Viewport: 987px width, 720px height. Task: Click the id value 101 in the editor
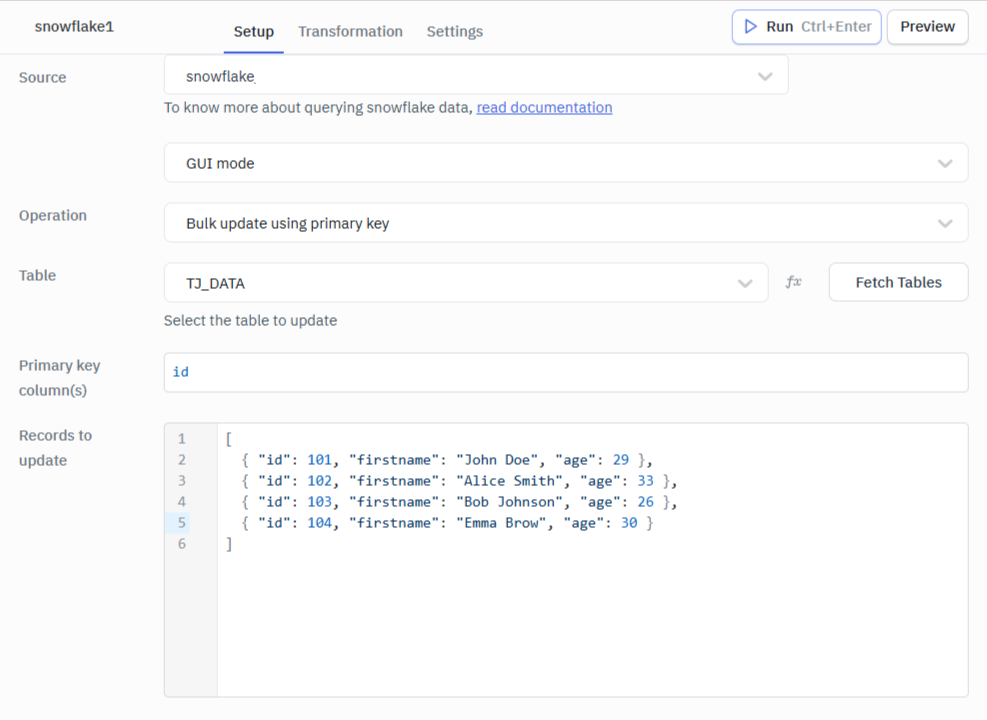pyautogui.click(x=319, y=459)
